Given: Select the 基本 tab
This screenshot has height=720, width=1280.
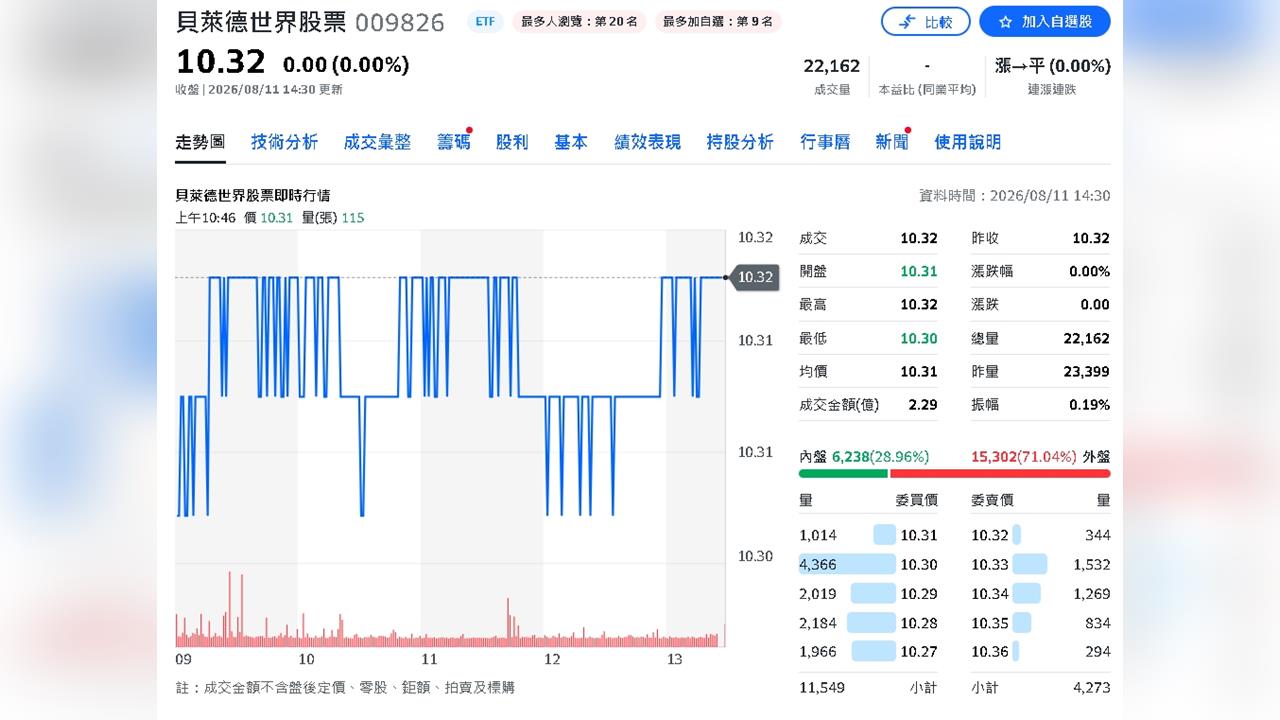Looking at the screenshot, I should tap(571, 142).
